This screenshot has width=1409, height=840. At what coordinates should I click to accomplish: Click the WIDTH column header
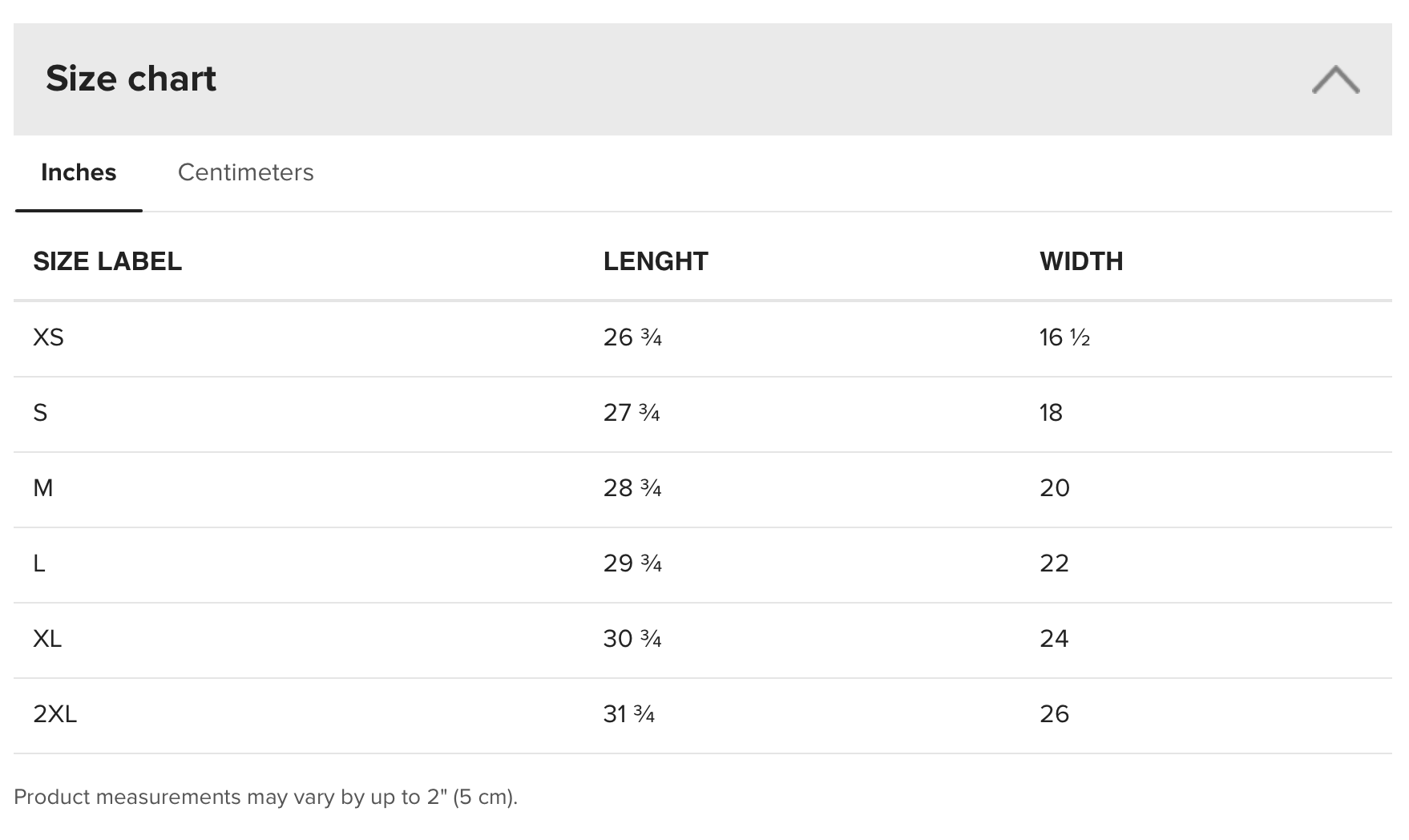click(x=1080, y=261)
